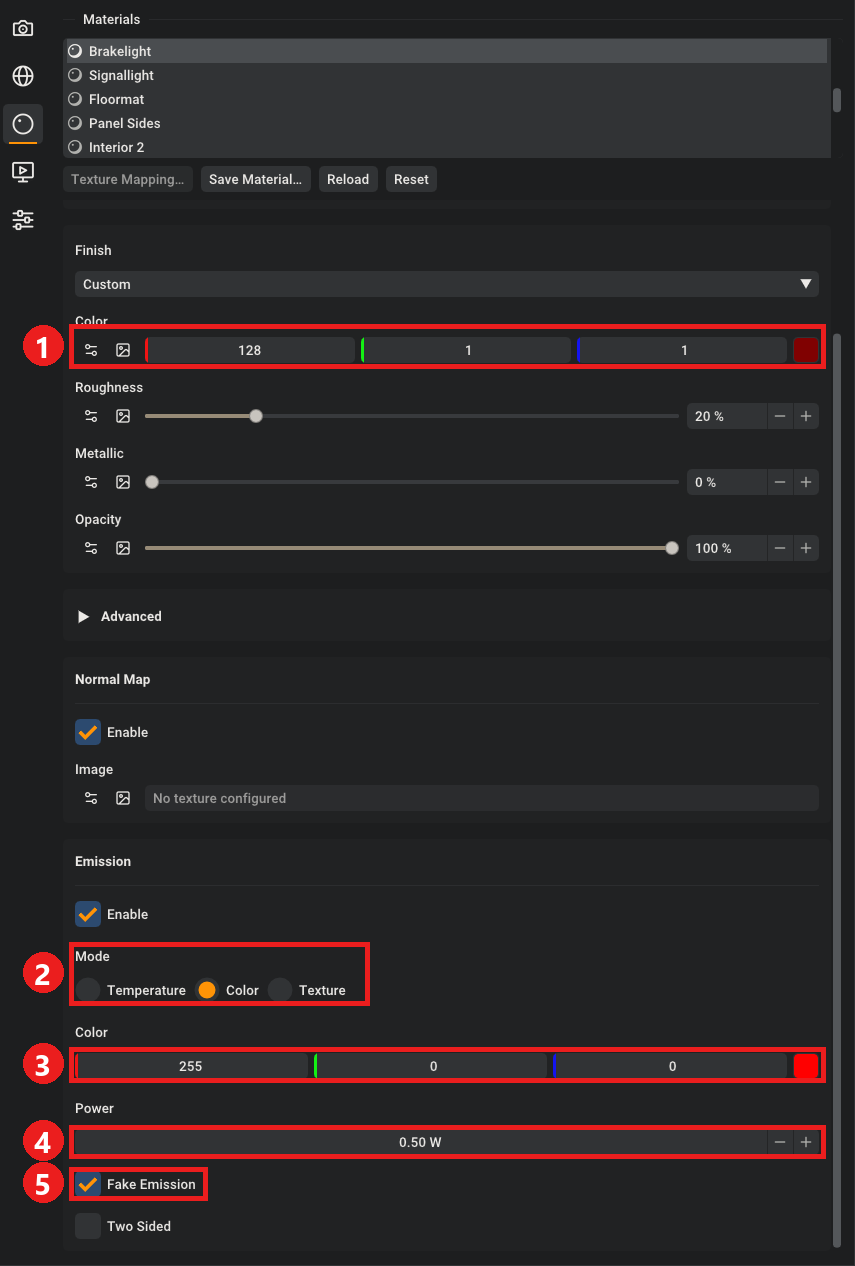855x1266 pixels.
Task: Select the Signallight material
Action: tap(446, 75)
